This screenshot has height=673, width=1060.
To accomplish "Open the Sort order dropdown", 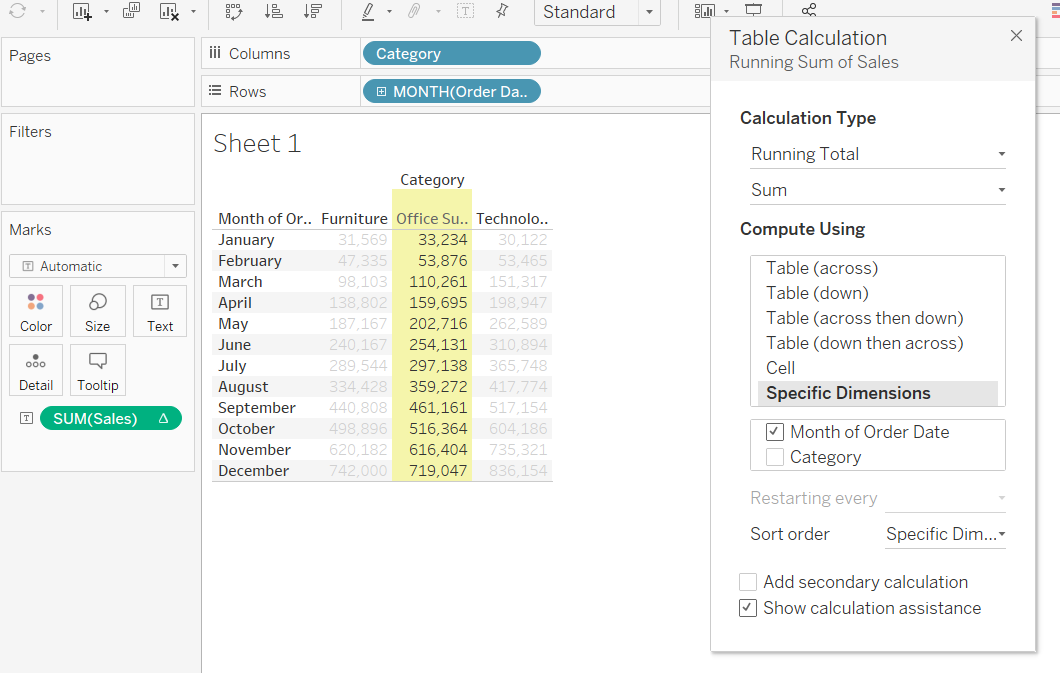I will [945, 534].
